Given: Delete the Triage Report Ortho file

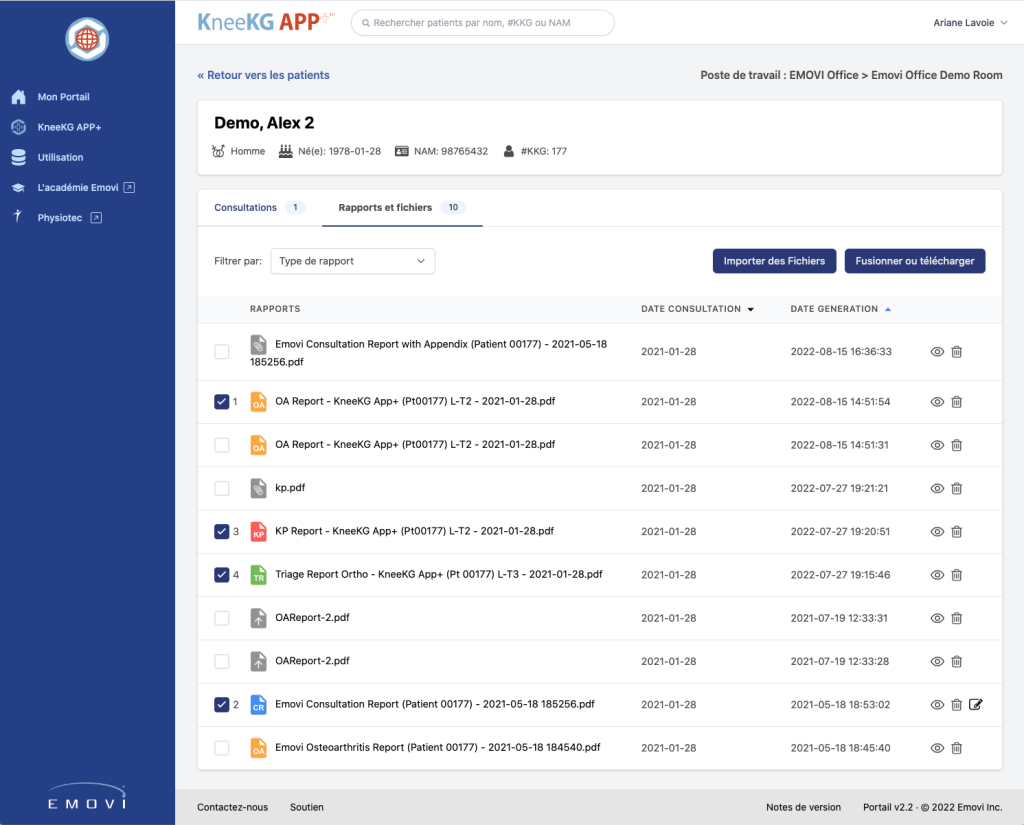Looking at the screenshot, I should pos(957,575).
